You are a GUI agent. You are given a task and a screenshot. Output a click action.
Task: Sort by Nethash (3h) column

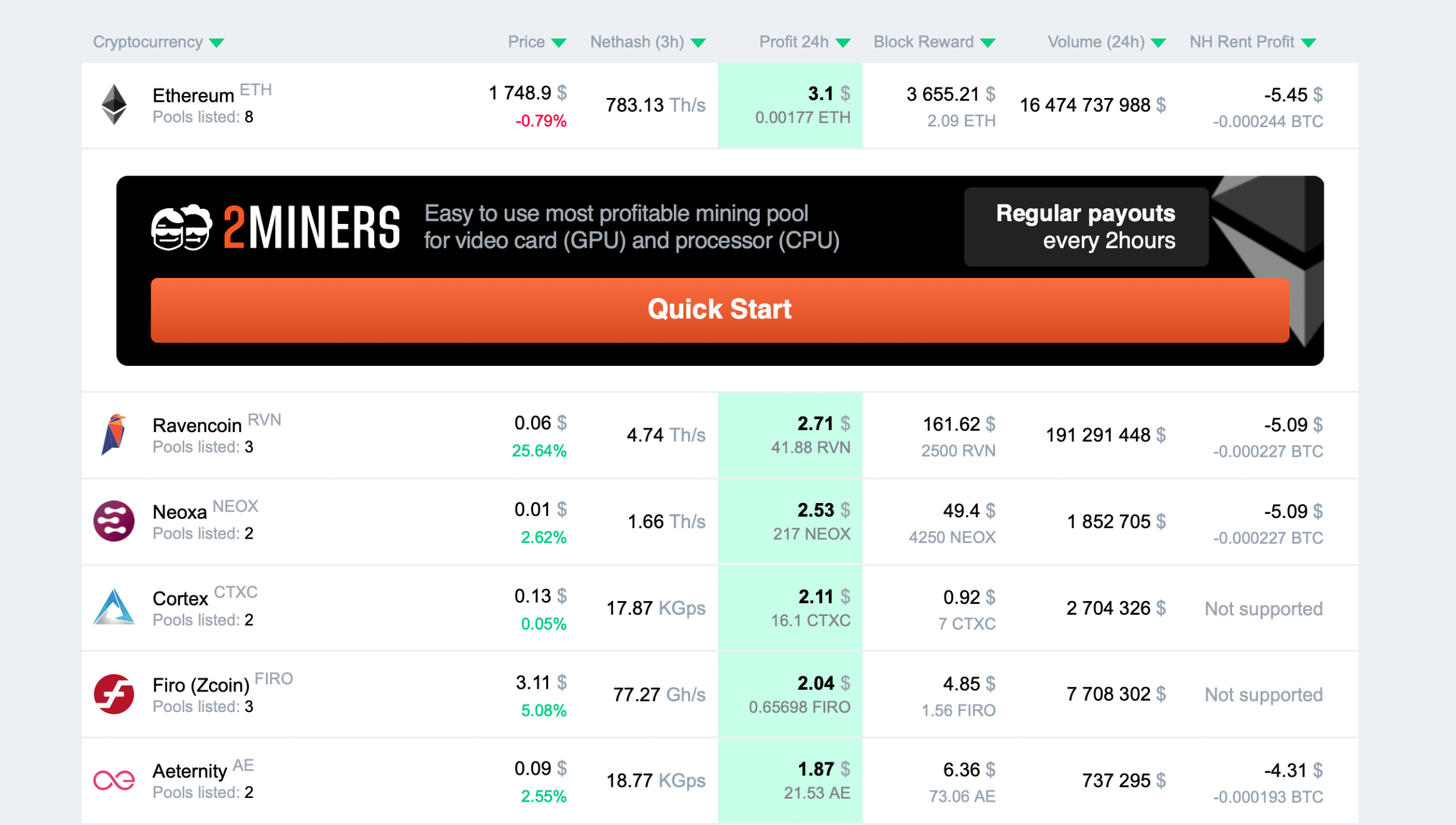click(x=647, y=42)
